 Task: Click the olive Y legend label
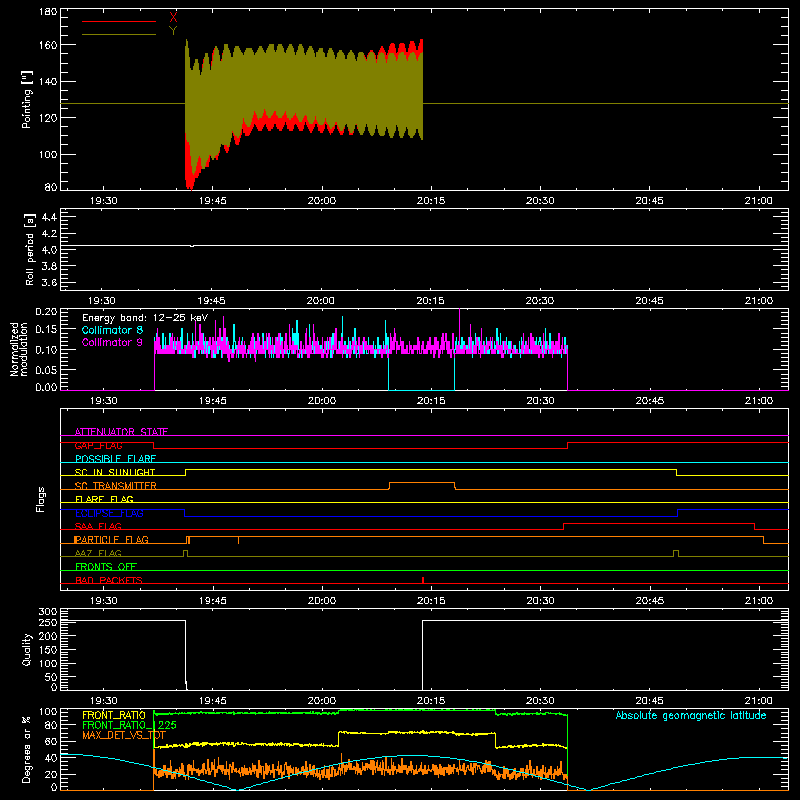(173, 31)
